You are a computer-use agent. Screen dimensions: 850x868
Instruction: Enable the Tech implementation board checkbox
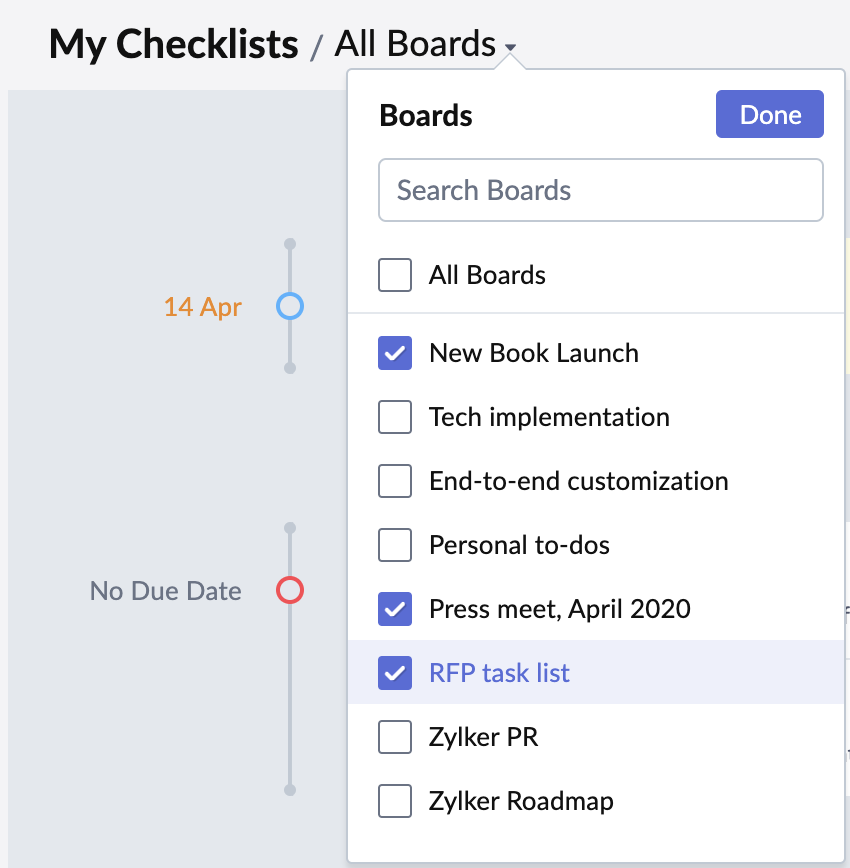(395, 417)
